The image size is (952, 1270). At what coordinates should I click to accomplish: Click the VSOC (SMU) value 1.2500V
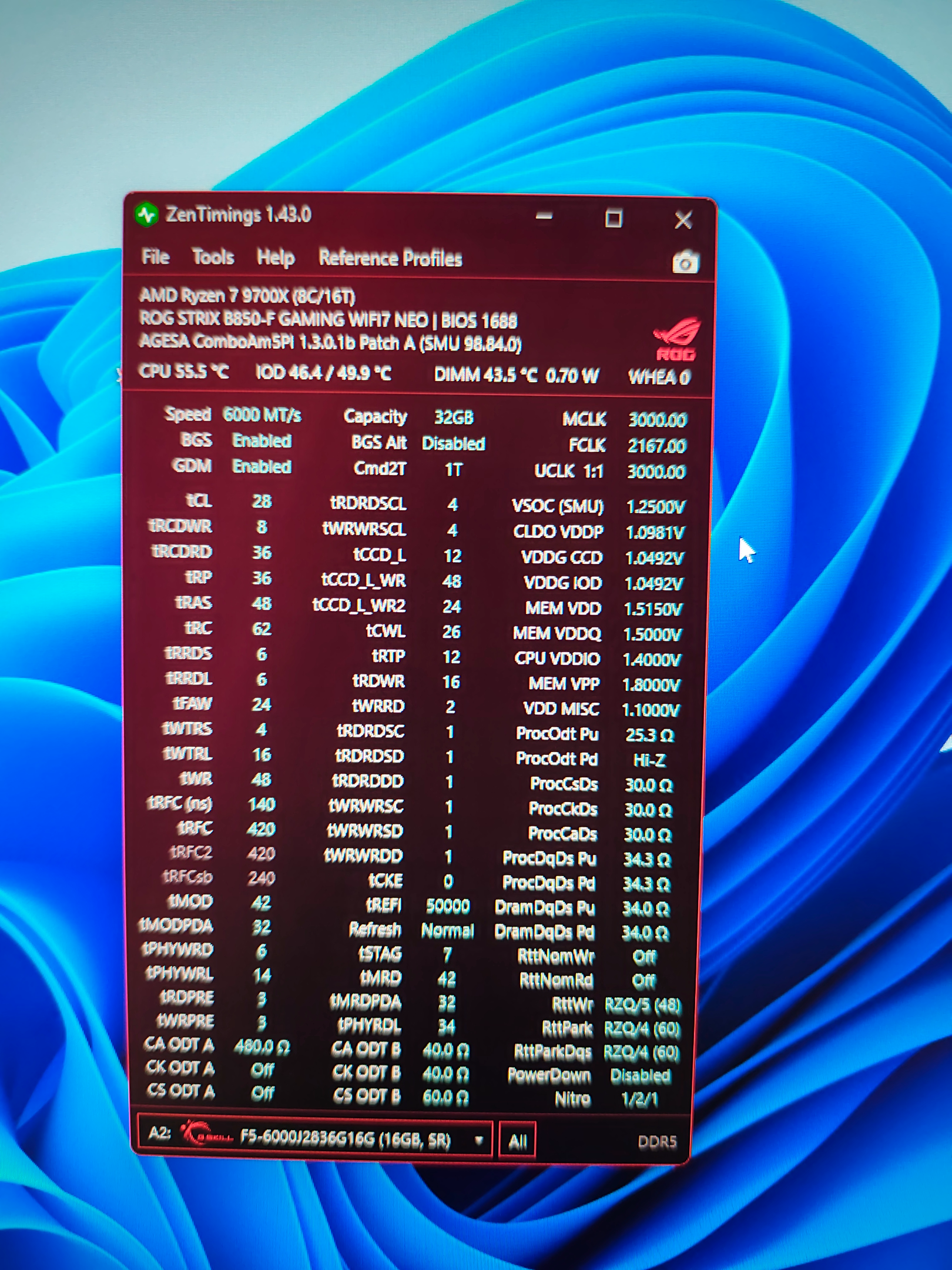656,506
